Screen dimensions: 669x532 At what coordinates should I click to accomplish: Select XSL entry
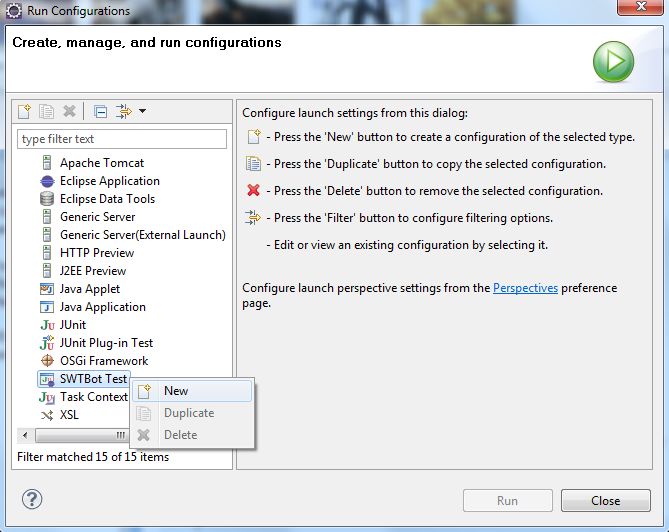[x=69, y=415]
